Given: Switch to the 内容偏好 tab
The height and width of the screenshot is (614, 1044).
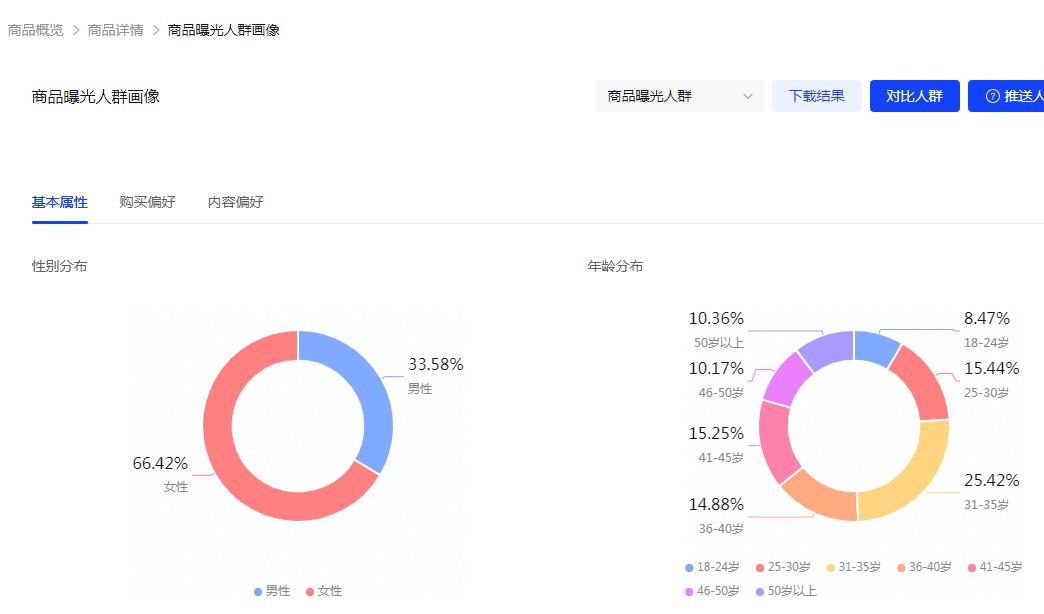Looking at the screenshot, I should (236, 202).
